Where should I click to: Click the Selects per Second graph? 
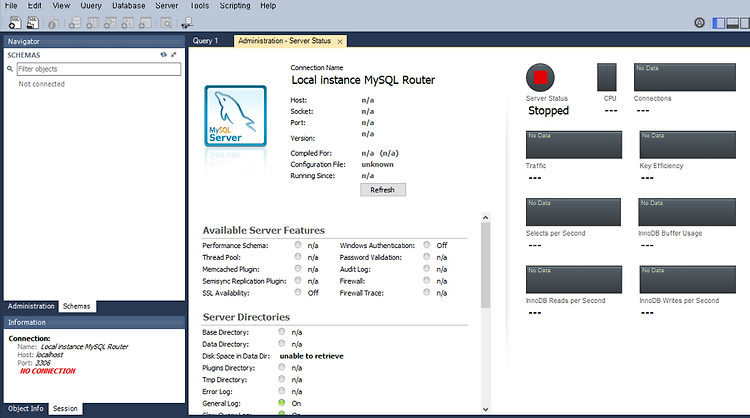click(x=573, y=212)
